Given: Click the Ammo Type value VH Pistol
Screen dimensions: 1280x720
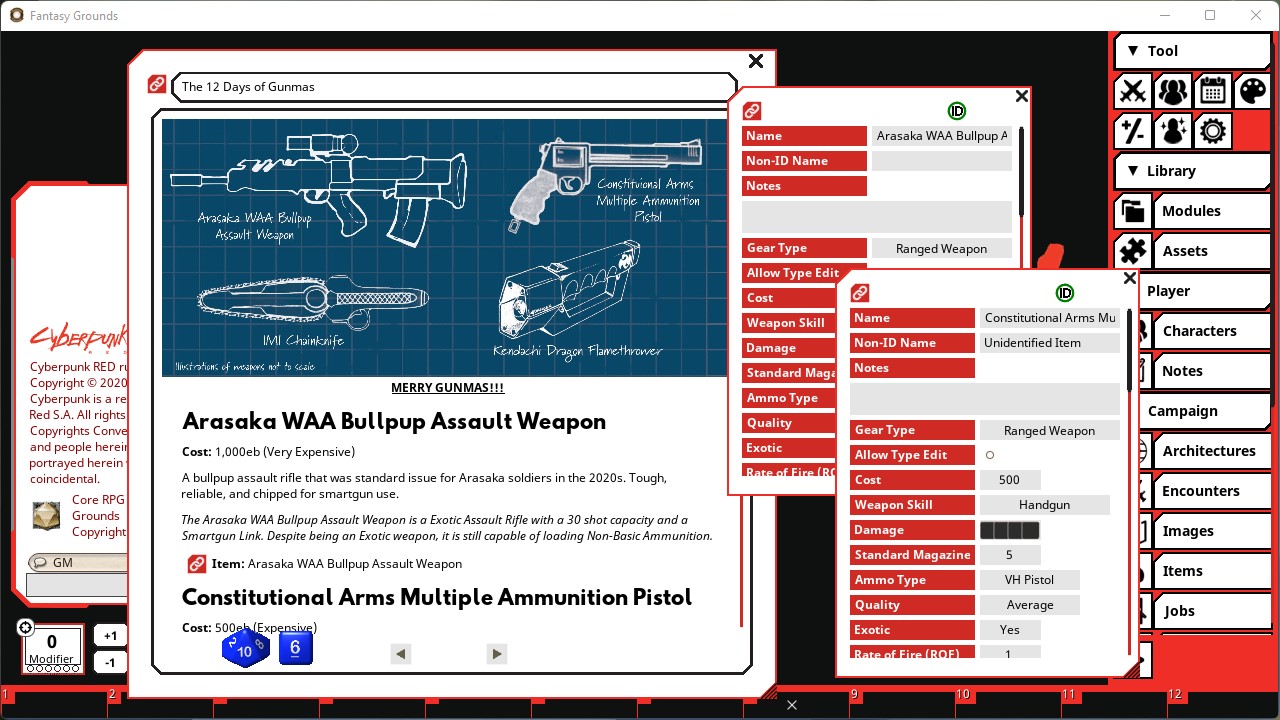Looking at the screenshot, I should (1030, 580).
